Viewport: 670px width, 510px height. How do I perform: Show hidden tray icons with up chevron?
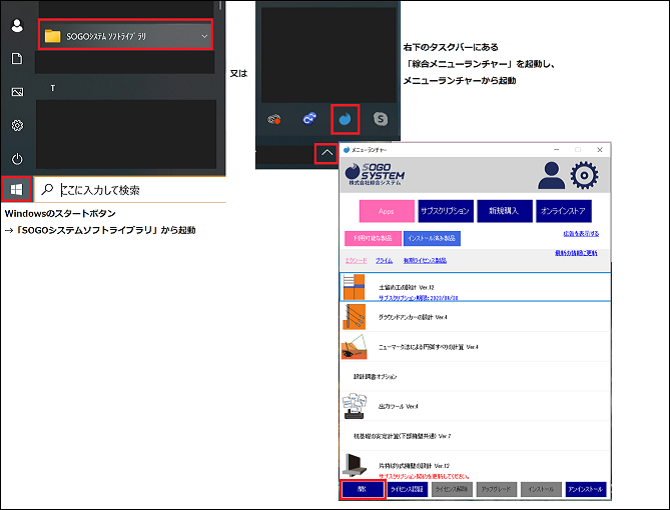327,152
